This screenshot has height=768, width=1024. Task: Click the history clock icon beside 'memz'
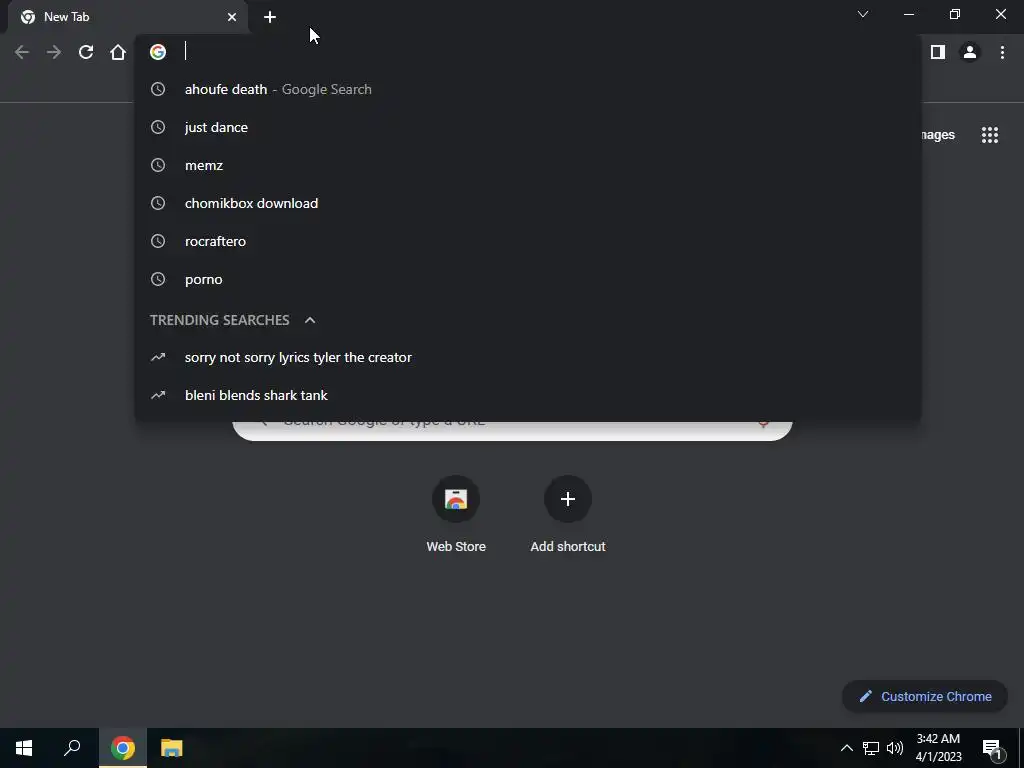point(158,165)
